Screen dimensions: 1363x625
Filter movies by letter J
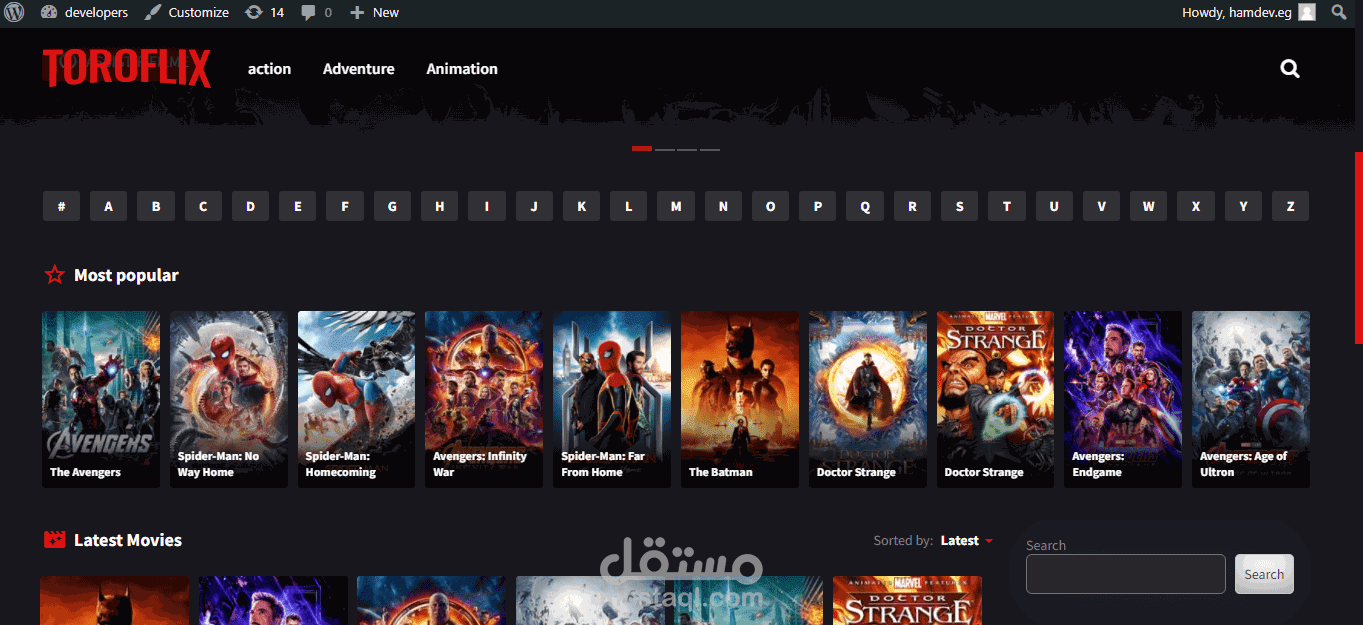534,206
